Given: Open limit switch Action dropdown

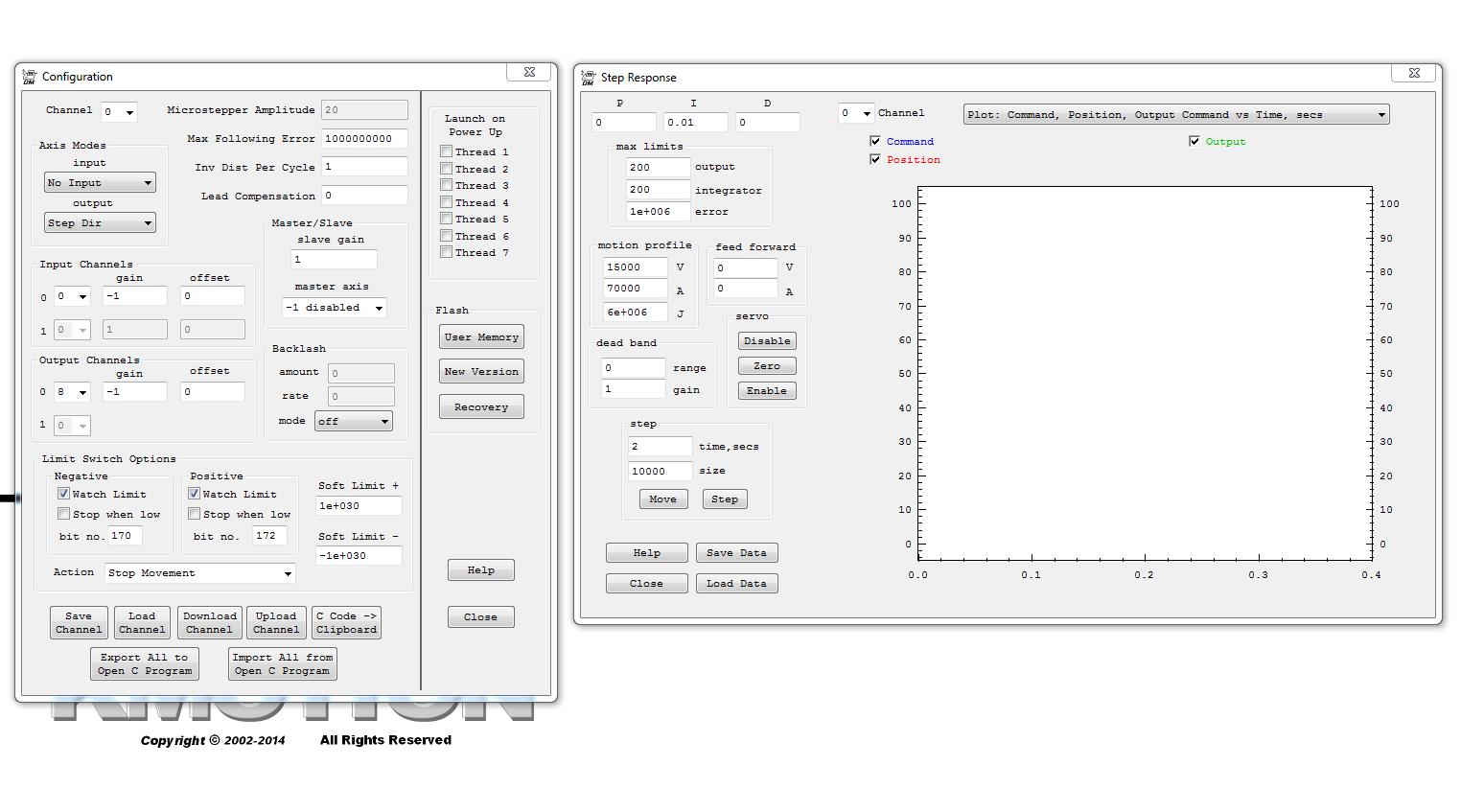Looking at the screenshot, I should pyautogui.click(x=199, y=573).
